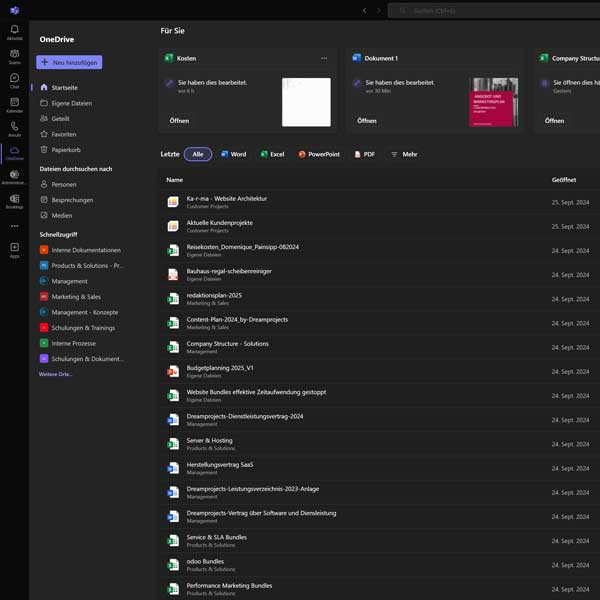Open Schulungen & Trainings quick access icon

(x=44, y=328)
